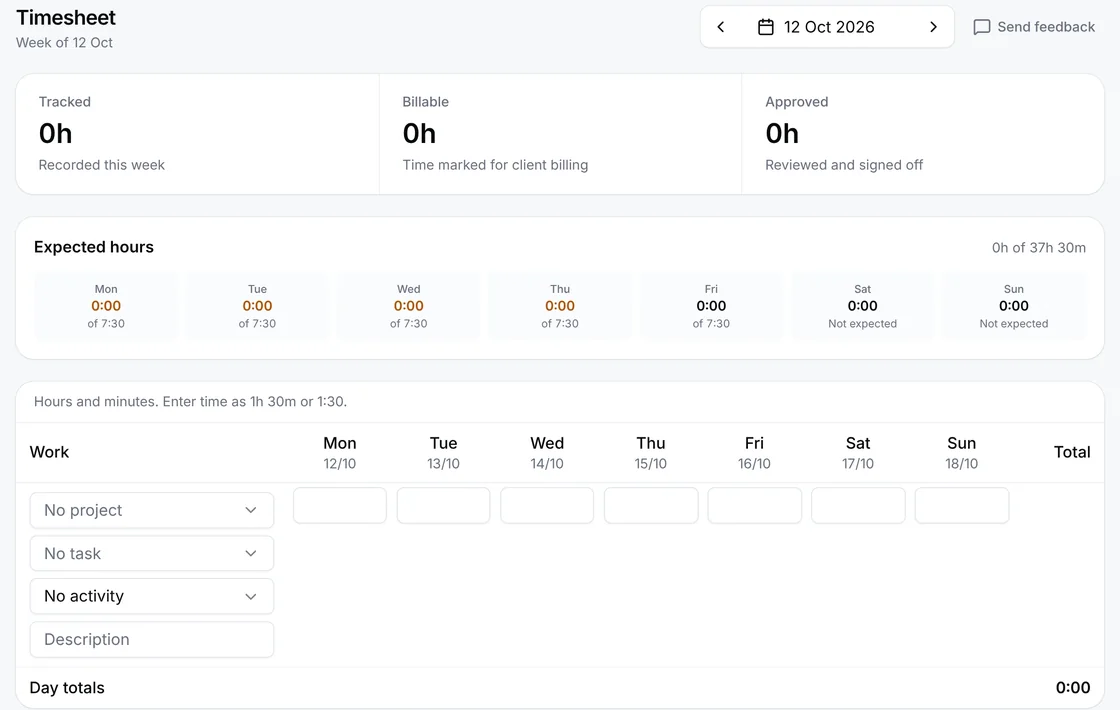Select the Fri 16/10 time entry field

pyautogui.click(x=754, y=506)
